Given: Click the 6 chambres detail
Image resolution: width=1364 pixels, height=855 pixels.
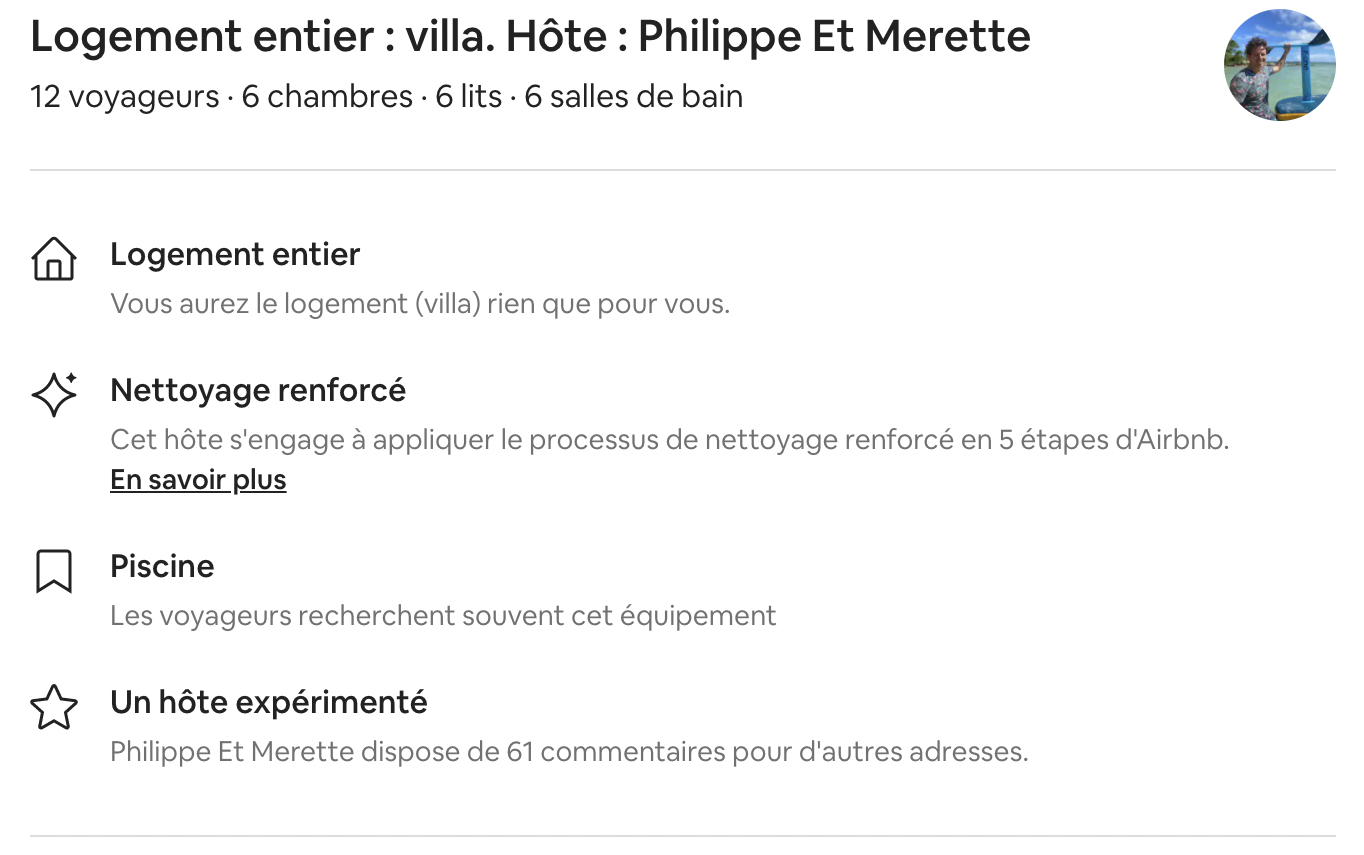Looking at the screenshot, I should point(327,97).
